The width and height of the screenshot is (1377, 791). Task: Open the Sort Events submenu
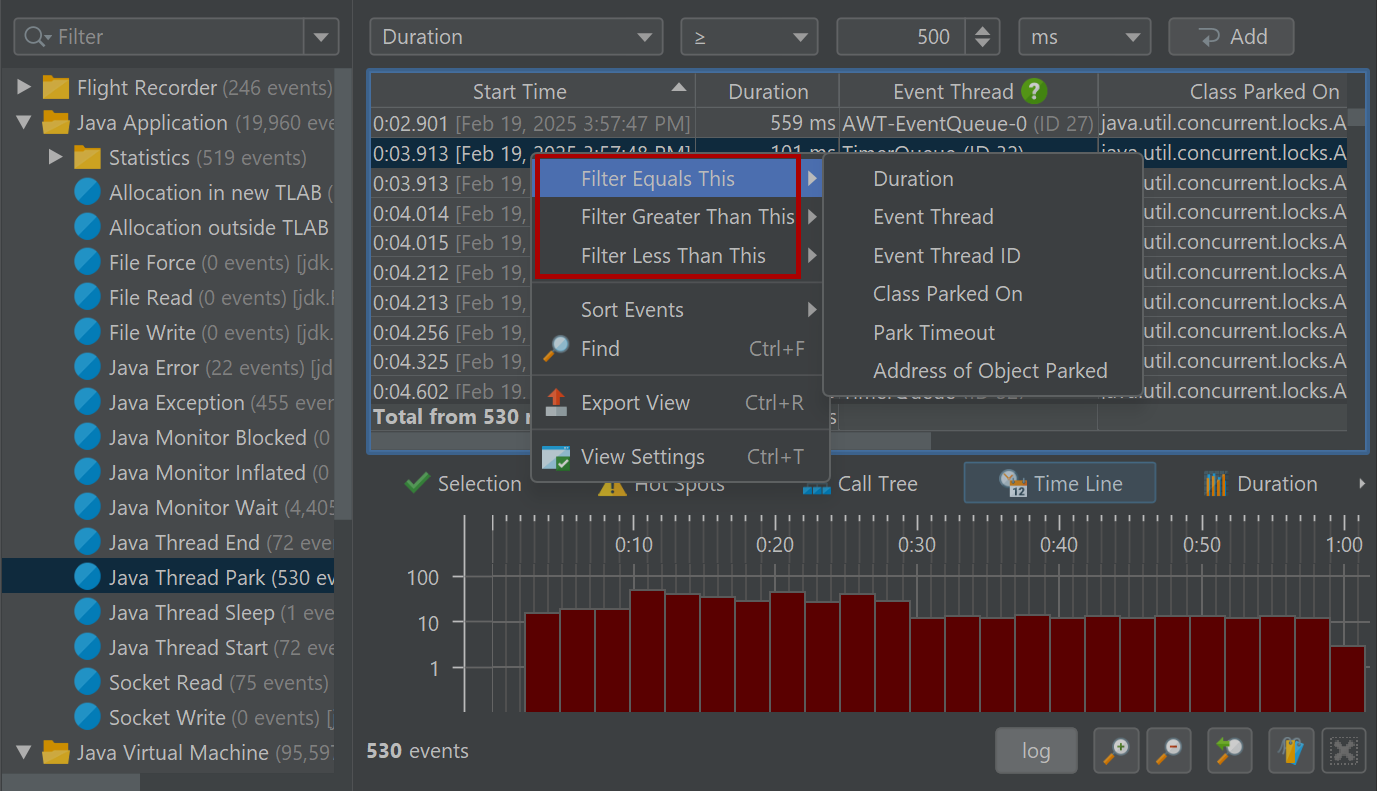(680, 310)
